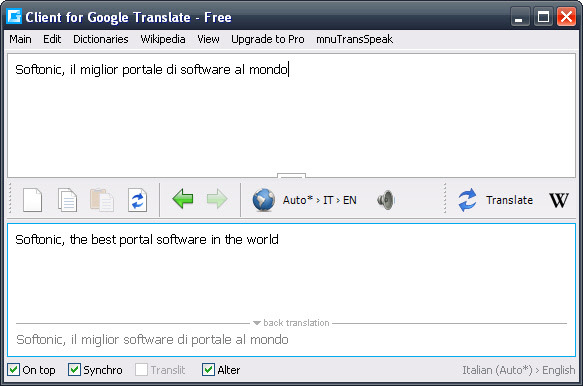Toggle the Alter checkbox
This screenshot has height=386, width=583.
tap(208, 370)
